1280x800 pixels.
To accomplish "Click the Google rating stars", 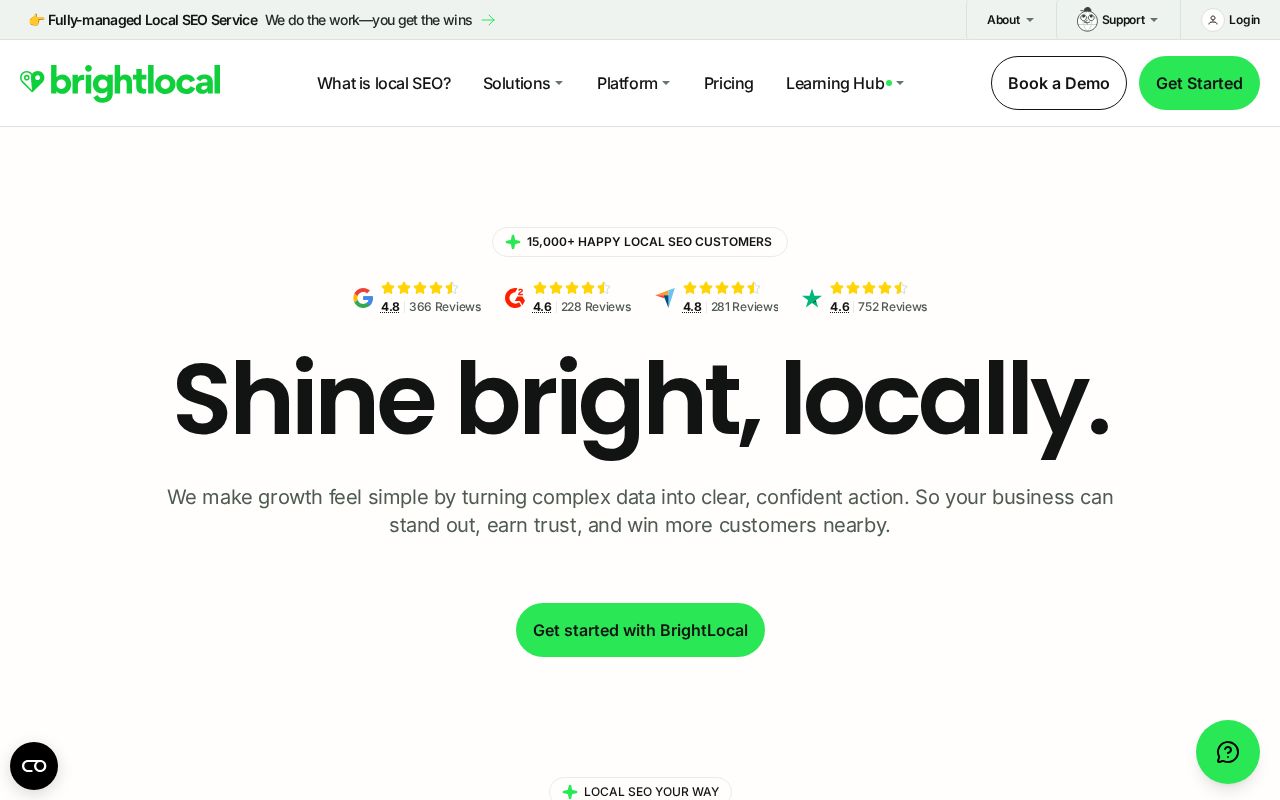I will tap(420, 288).
